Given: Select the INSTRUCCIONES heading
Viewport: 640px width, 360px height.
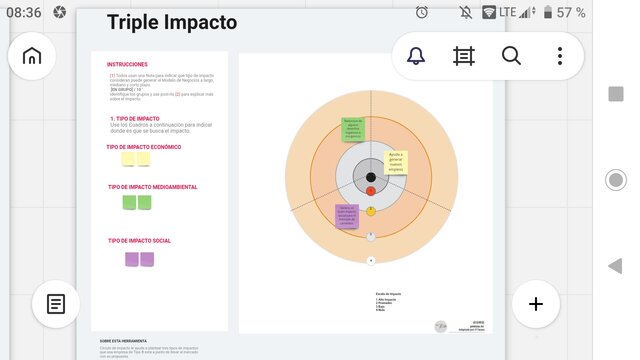Looking at the screenshot, I should (127, 64).
